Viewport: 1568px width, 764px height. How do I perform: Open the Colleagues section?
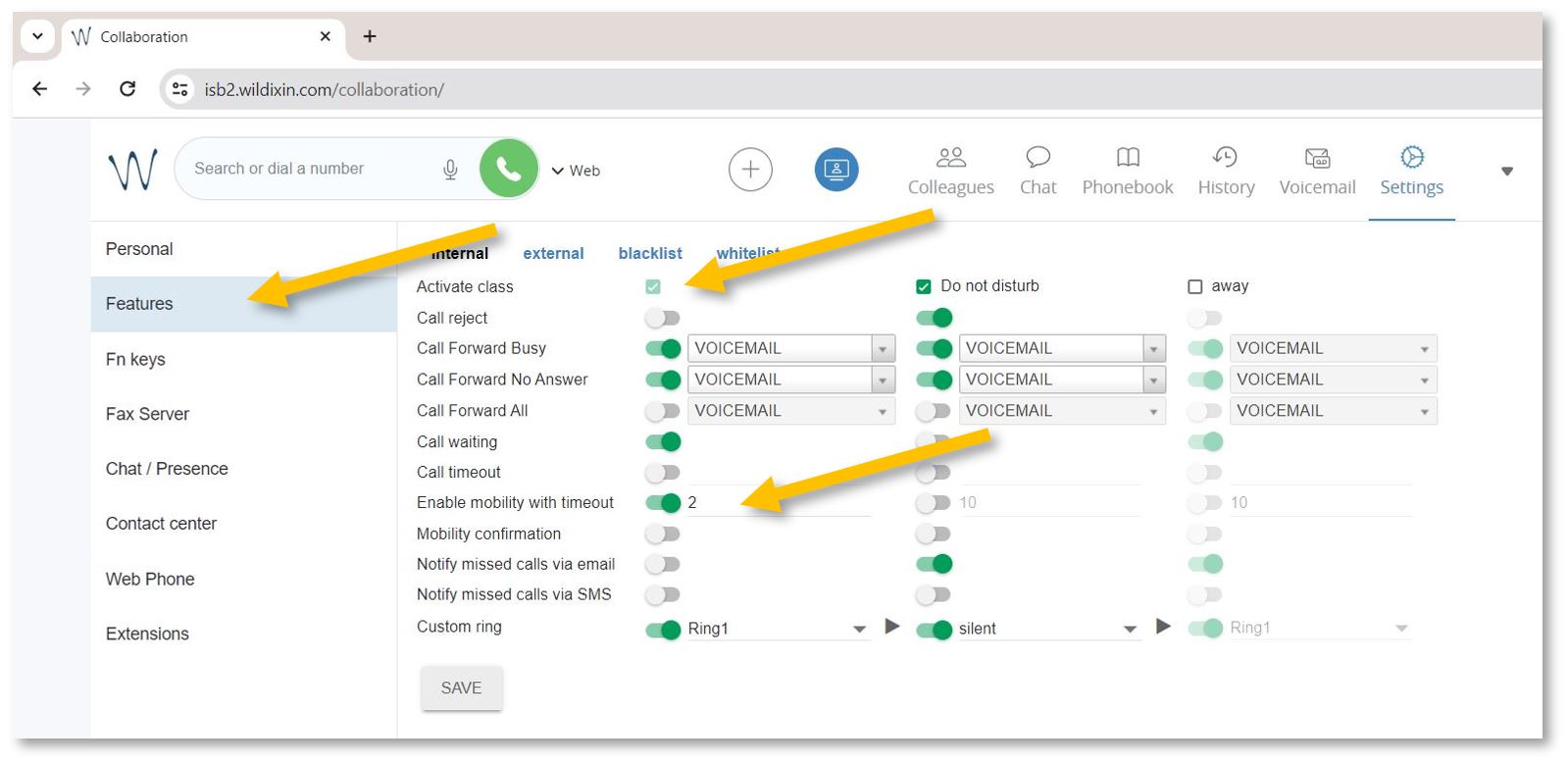(950, 171)
